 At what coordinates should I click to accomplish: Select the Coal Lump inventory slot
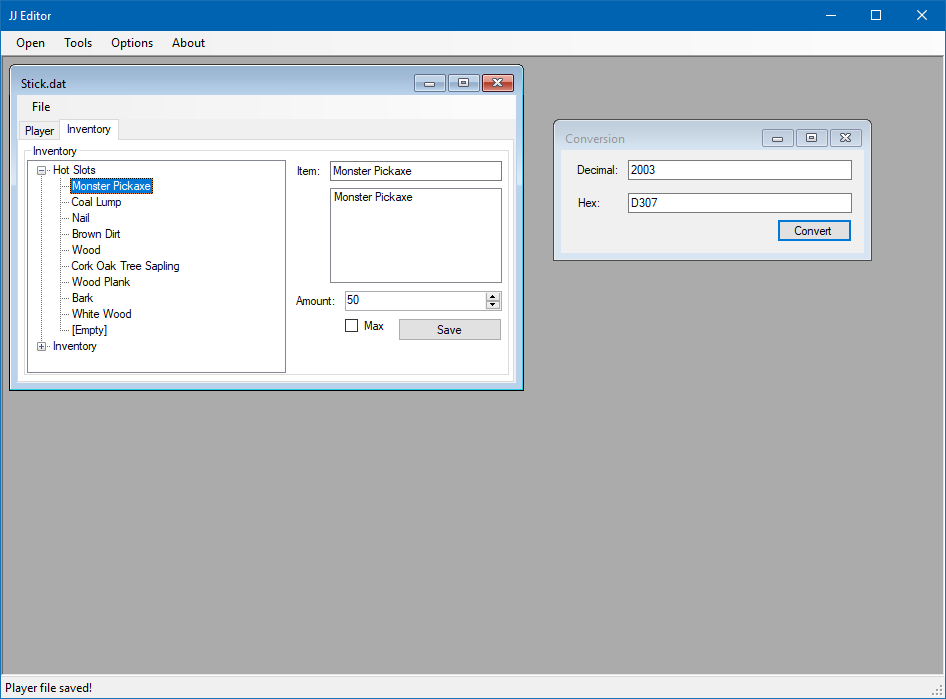[x=95, y=201]
